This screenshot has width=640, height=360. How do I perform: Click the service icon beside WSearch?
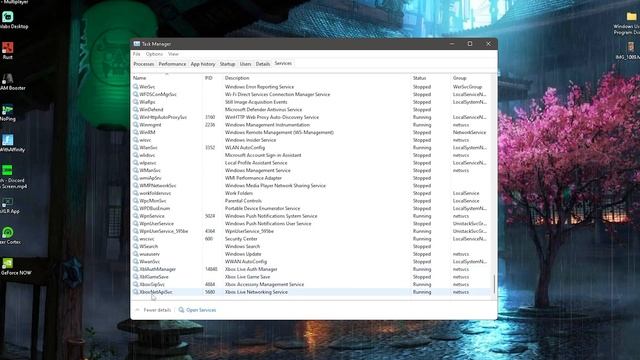(x=136, y=246)
